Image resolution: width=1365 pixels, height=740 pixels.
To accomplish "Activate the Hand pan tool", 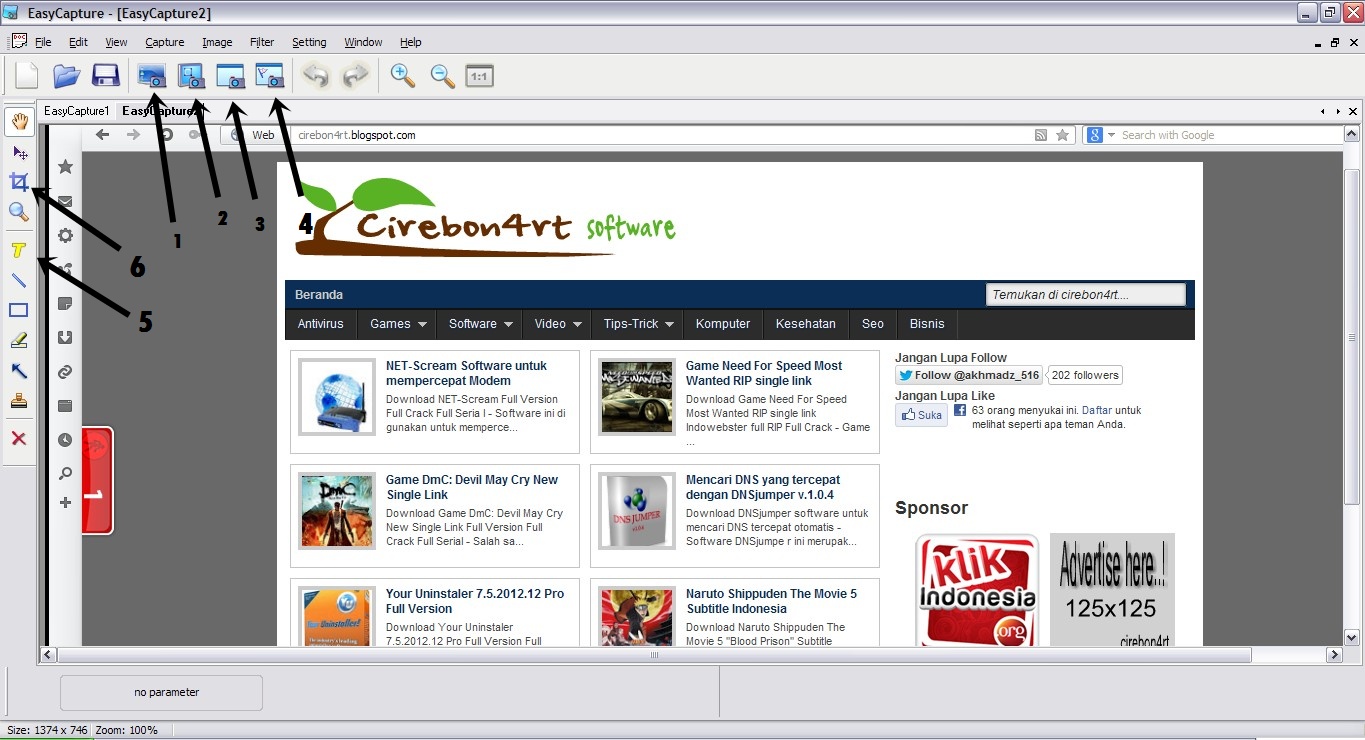I will pyautogui.click(x=18, y=121).
